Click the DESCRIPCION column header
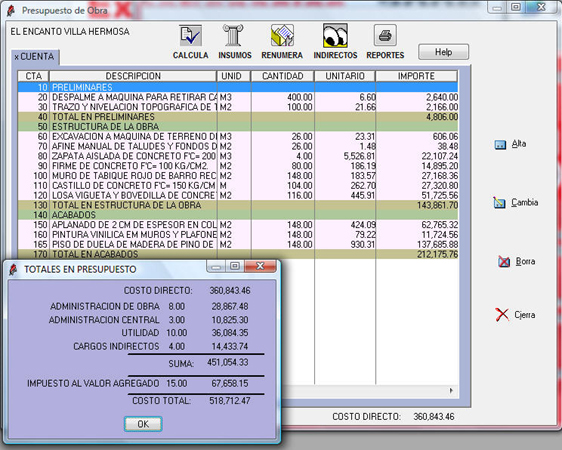 click(x=133, y=76)
